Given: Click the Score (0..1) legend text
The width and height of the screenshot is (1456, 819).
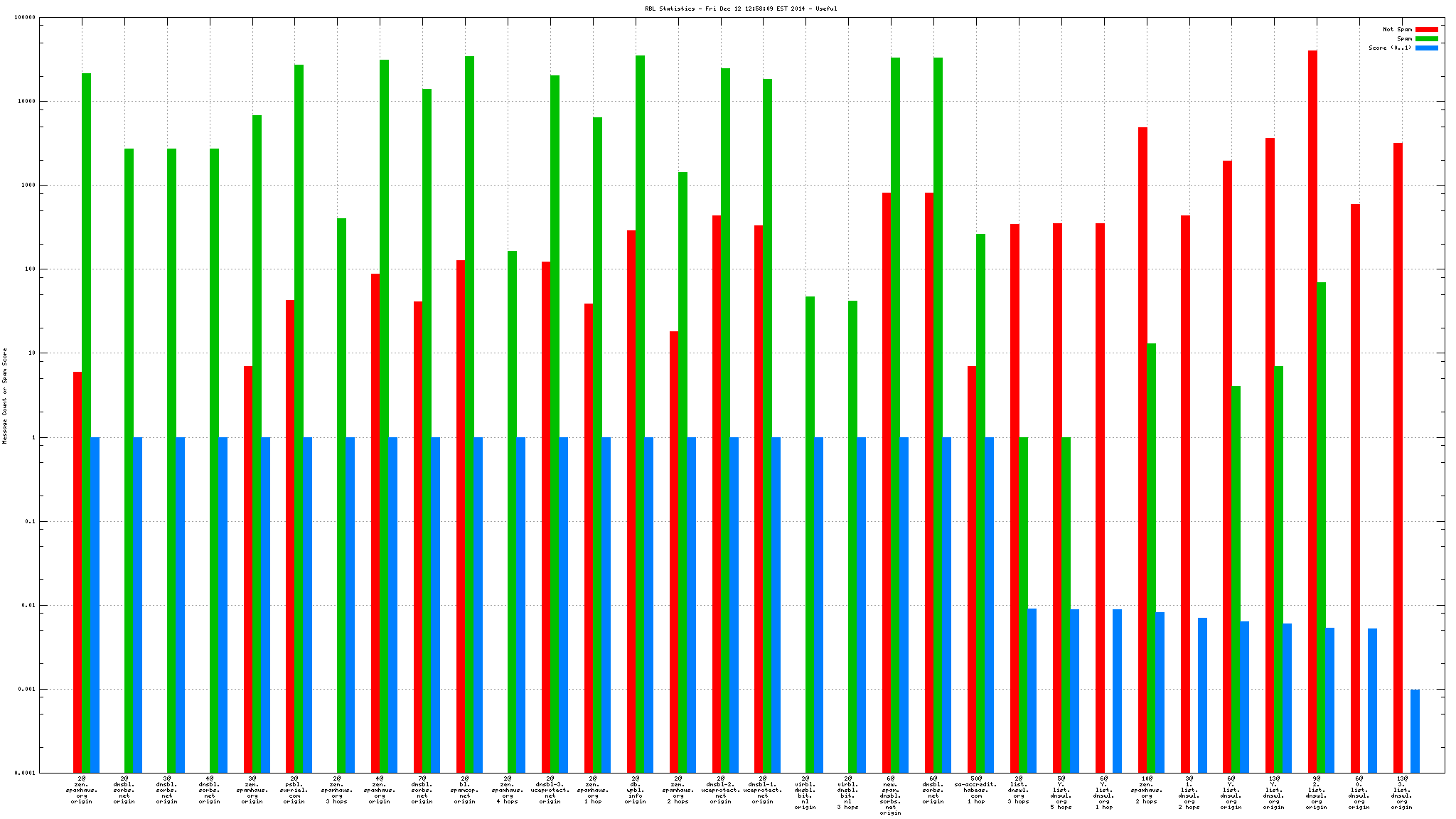Looking at the screenshot, I should (x=1390, y=48).
